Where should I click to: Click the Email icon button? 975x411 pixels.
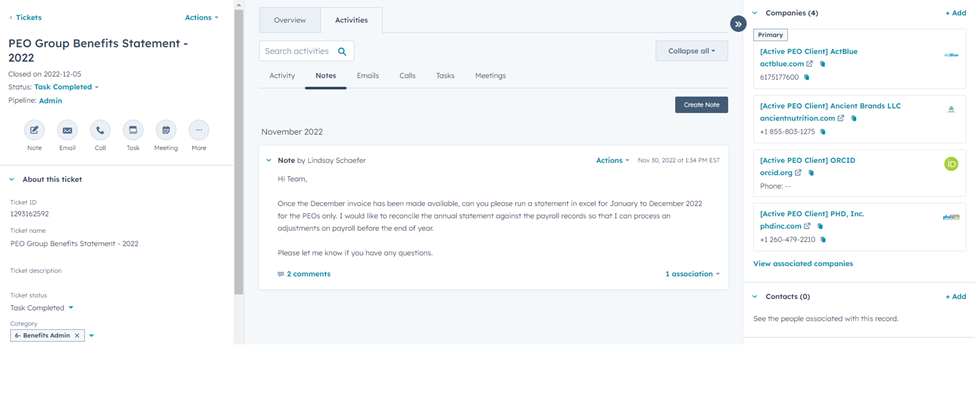tap(67, 130)
